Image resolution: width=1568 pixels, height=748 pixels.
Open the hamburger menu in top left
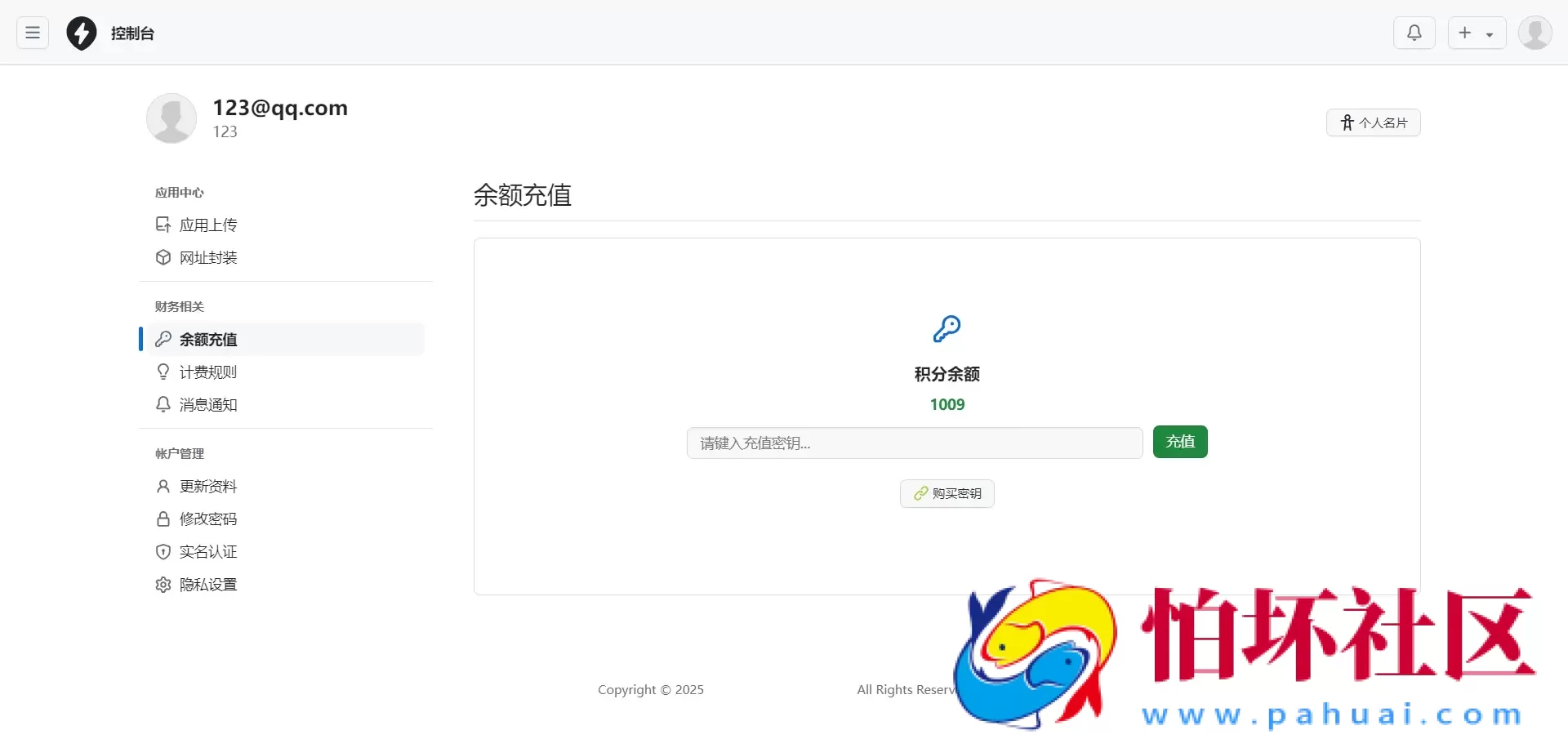click(x=32, y=33)
